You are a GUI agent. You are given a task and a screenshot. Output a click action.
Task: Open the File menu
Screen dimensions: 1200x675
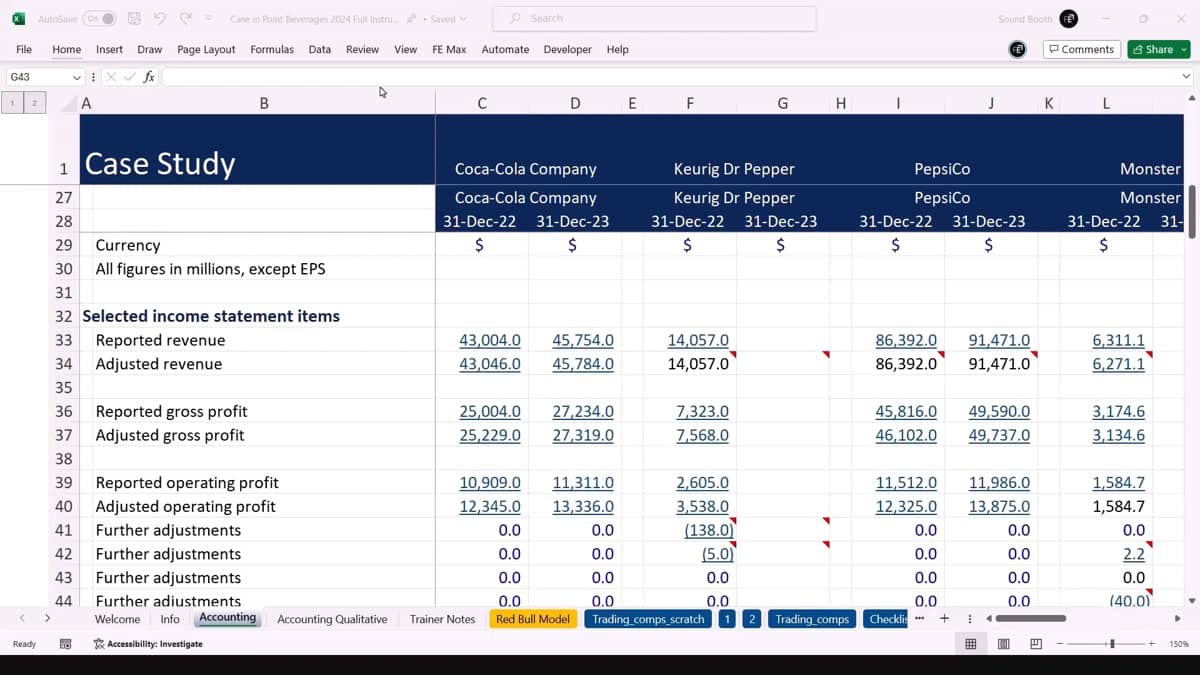(x=24, y=49)
